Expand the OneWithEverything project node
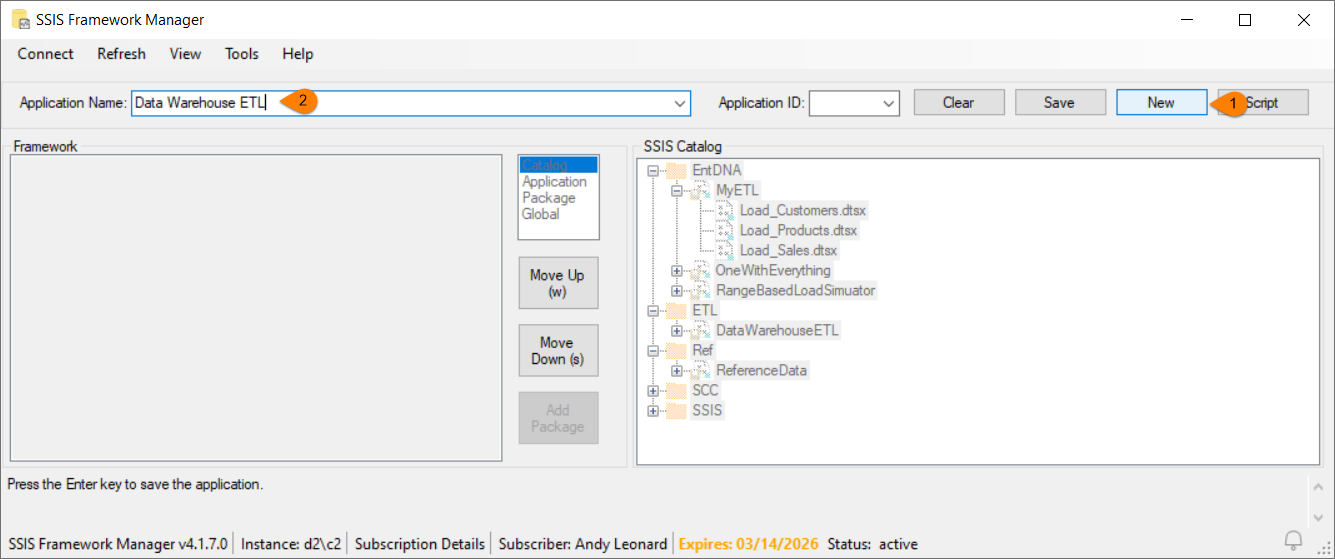1335x559 pixels. 677,271
